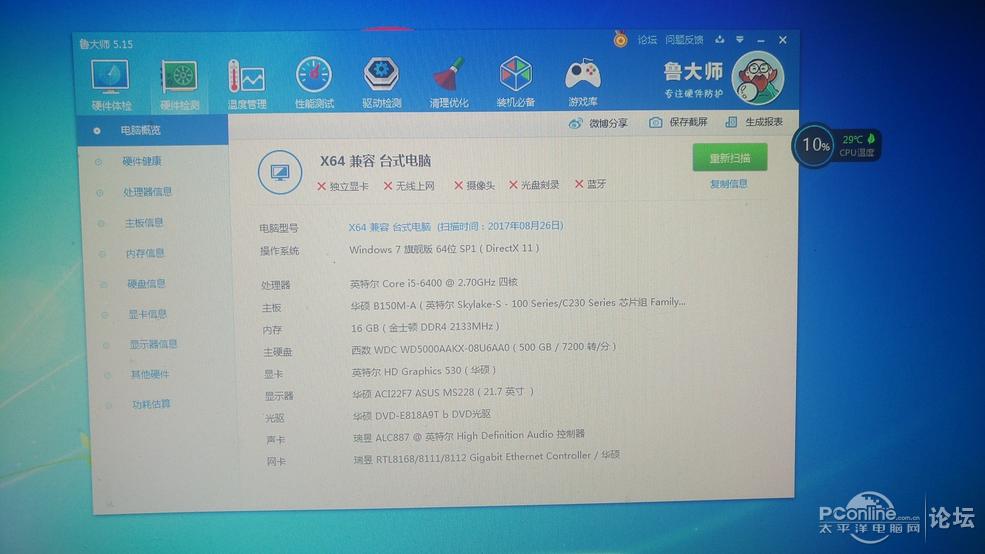The width and height of the screenshot is (985, 554).
Task: Click Windows 7 旗舰版 operating system text
Action: pyautogui.click(x=444, y=249)
